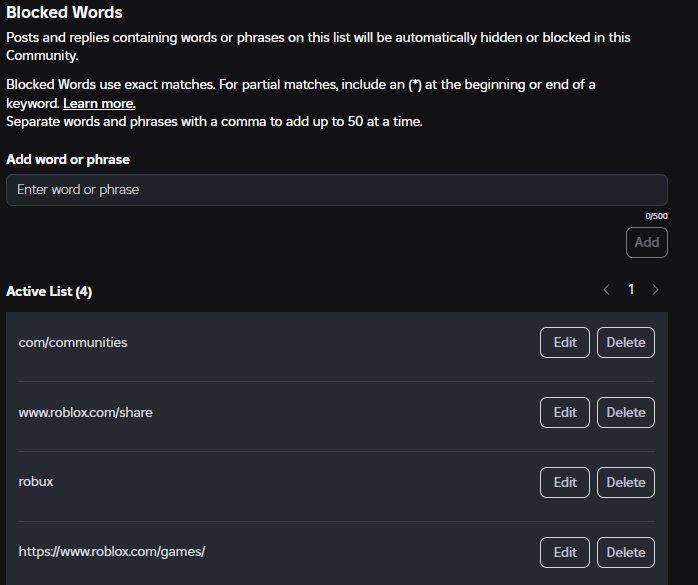Select the www.roblox.com/share list item text
This screenshot has width=698, height=585.
(x=85, y=412)
